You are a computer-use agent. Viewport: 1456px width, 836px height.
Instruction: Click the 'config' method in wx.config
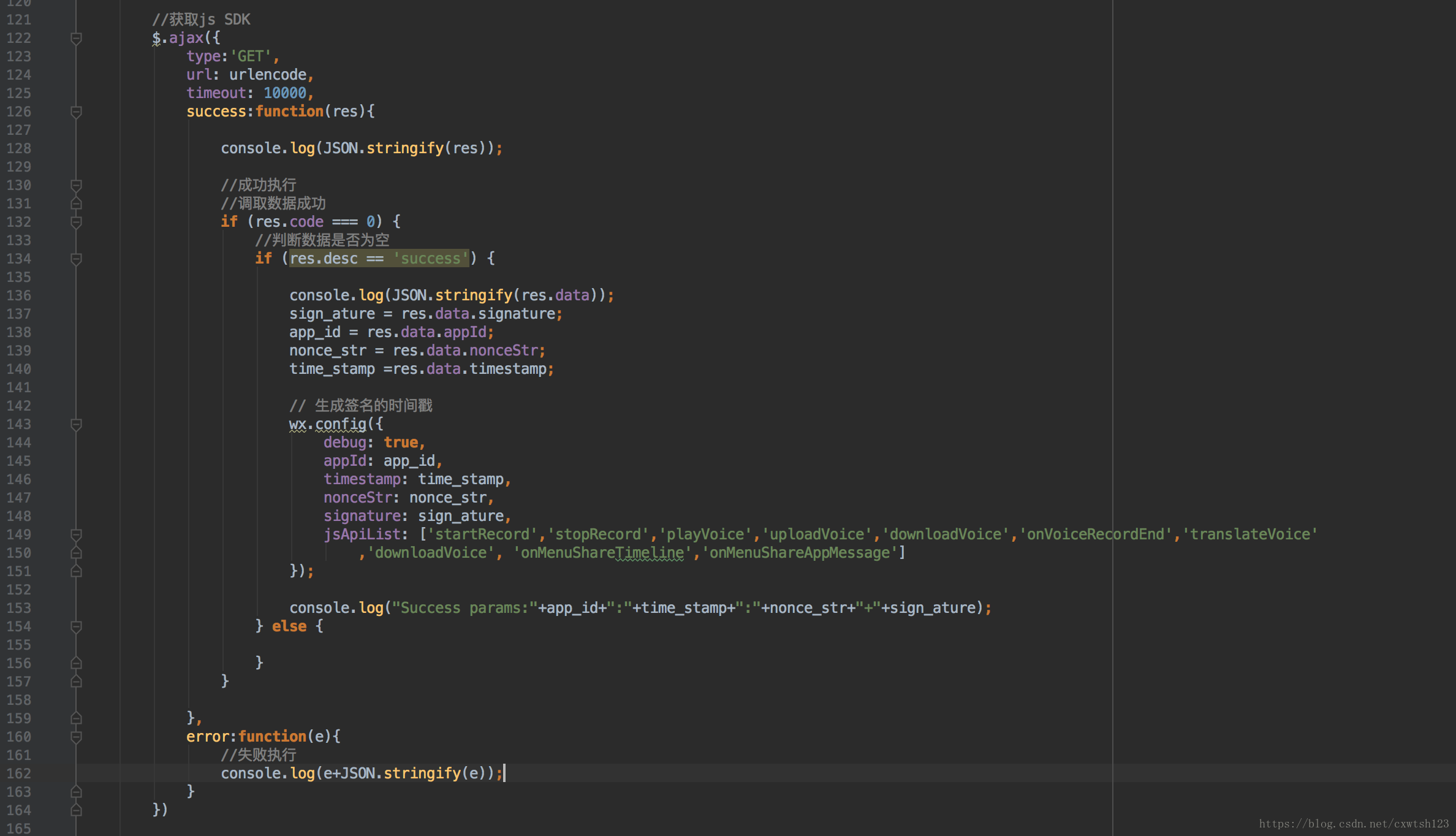[x=341, y=424]
